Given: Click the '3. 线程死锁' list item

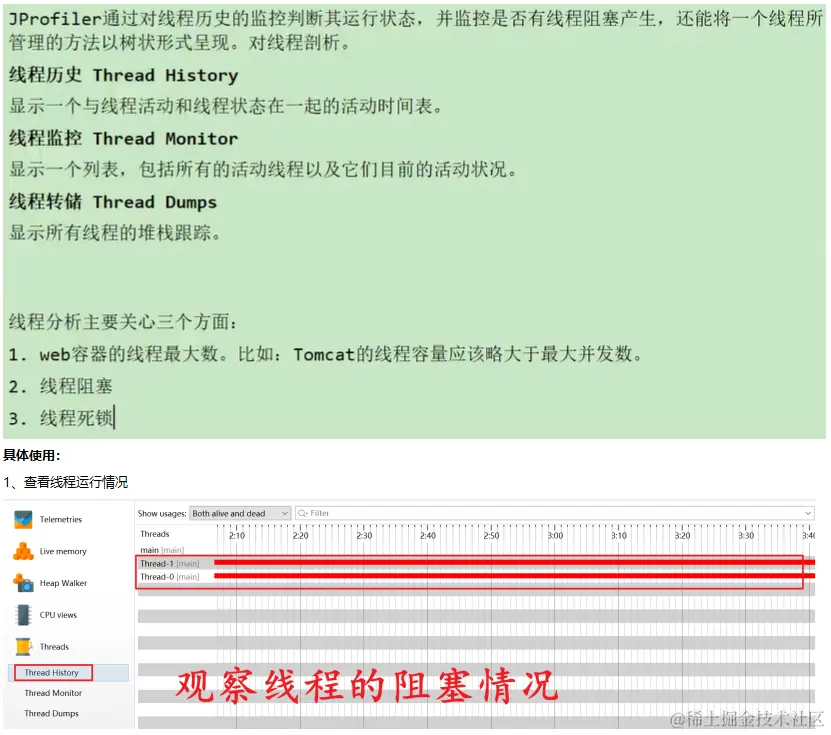Looking at the screenshot, I should coord(61,418).
